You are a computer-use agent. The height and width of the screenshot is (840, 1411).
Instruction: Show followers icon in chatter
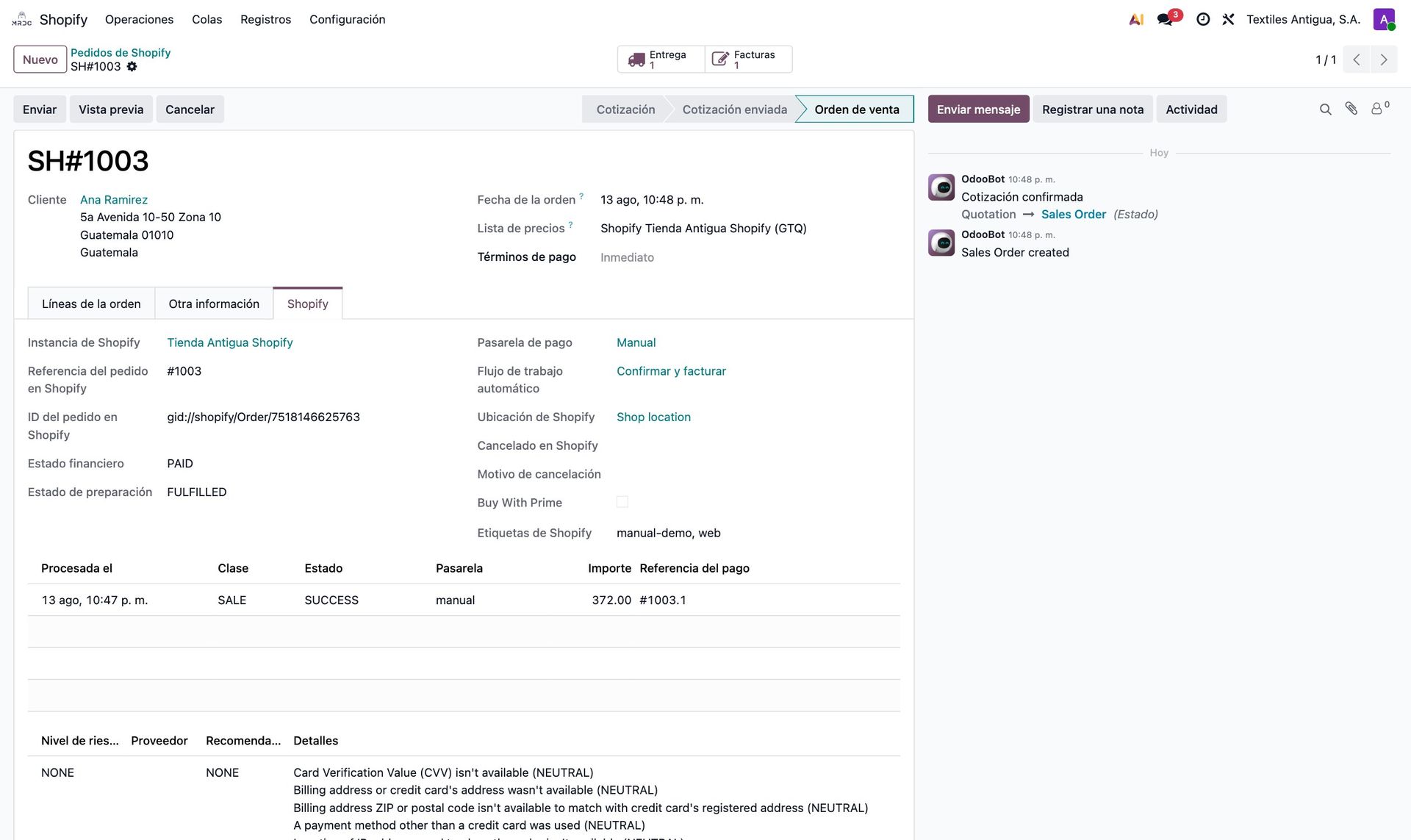click(x=1379, y=108)
